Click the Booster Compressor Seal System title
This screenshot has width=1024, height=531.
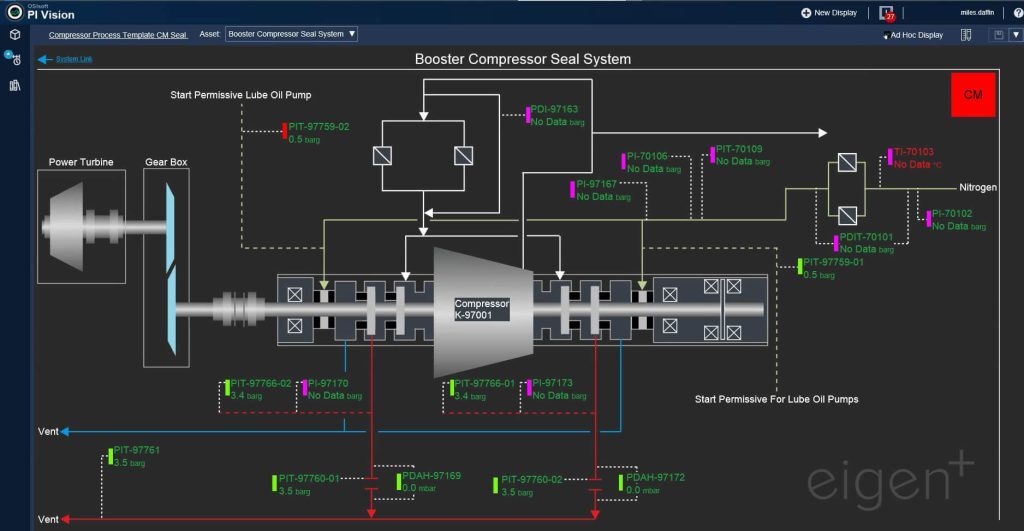[x=522, y=59]
